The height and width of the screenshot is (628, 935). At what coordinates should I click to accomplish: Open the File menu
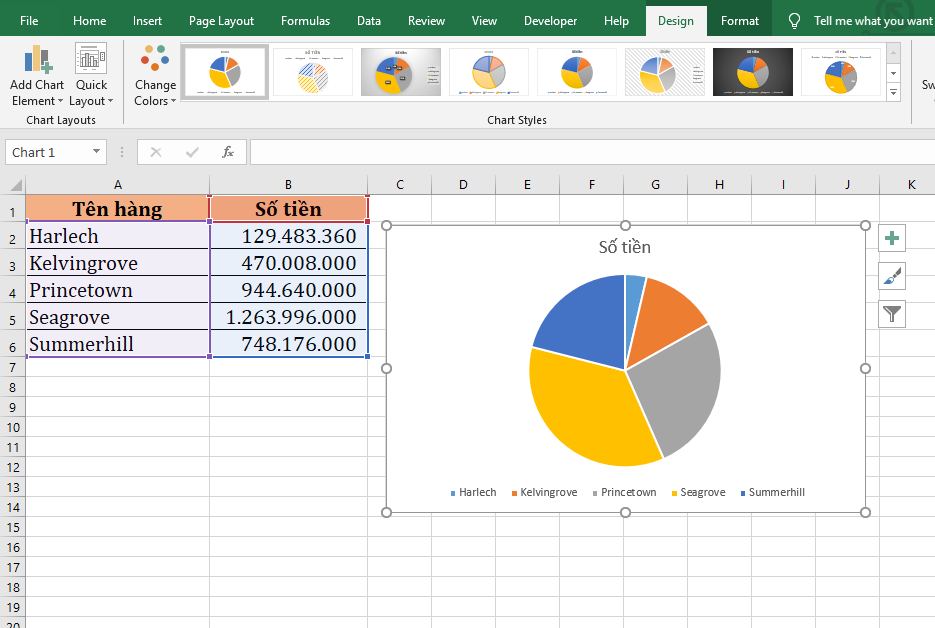tap(29, 21)
